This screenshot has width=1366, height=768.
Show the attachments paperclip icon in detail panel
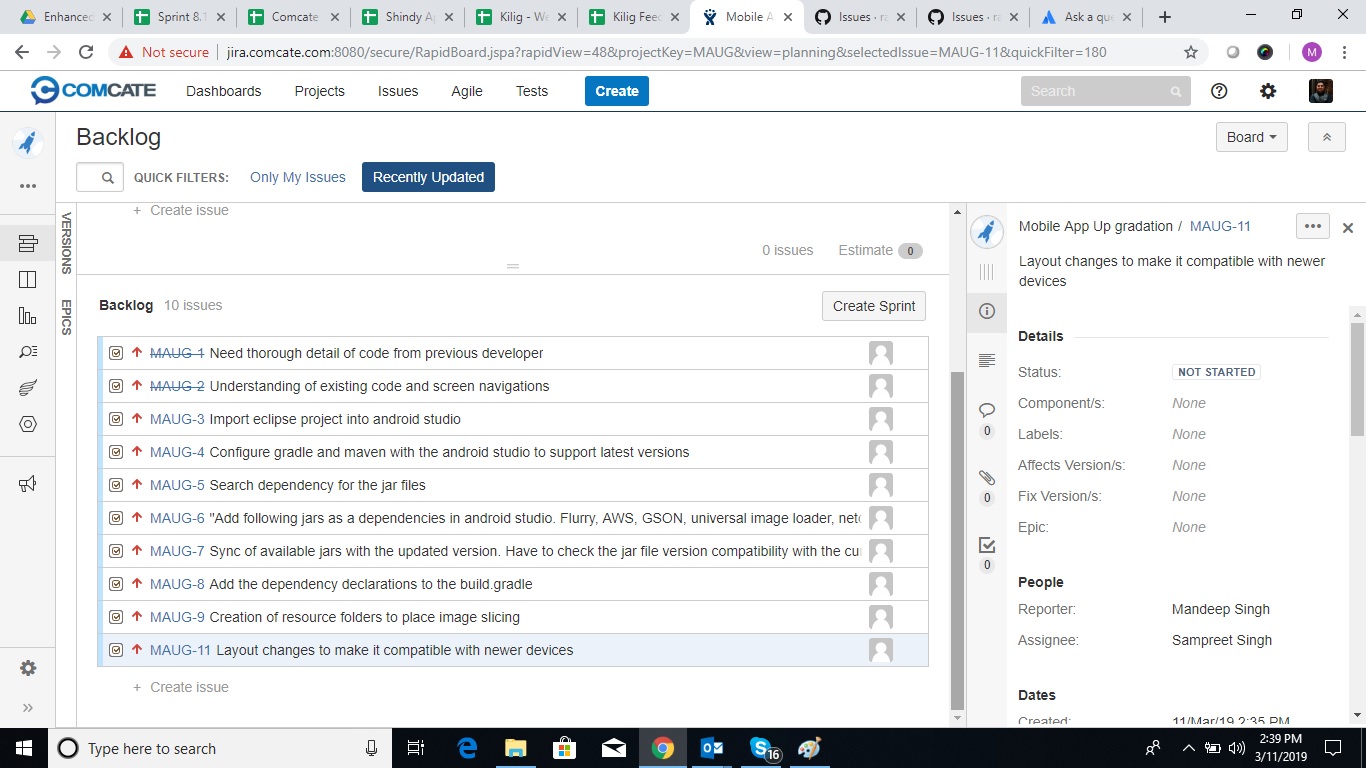tap(987, 477)
